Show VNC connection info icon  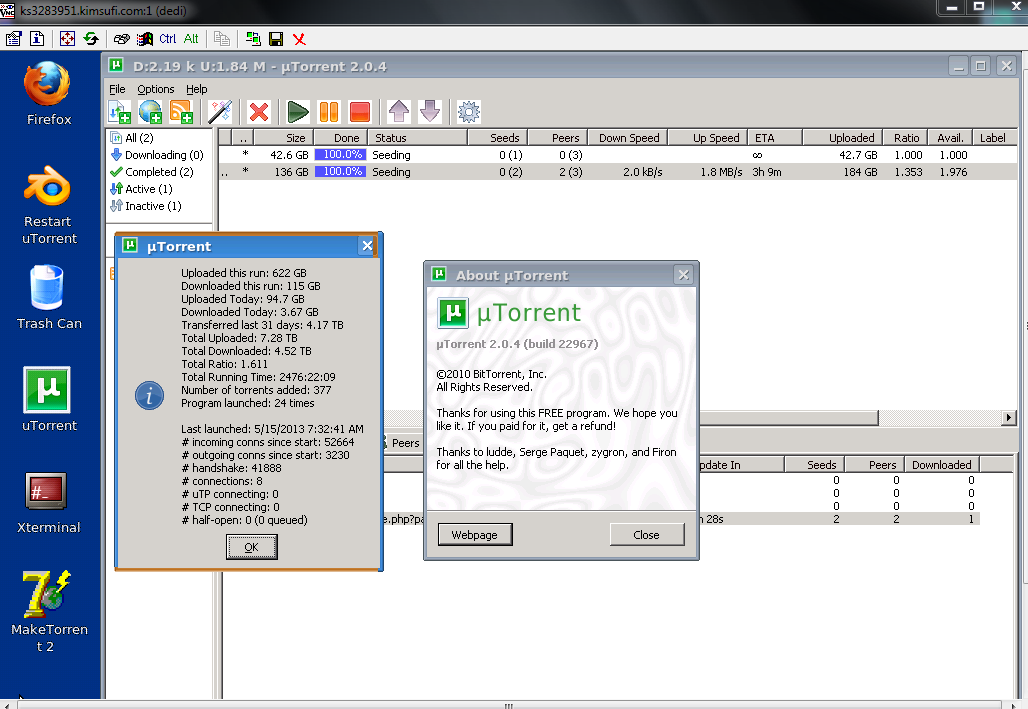[x=37, y=39]
